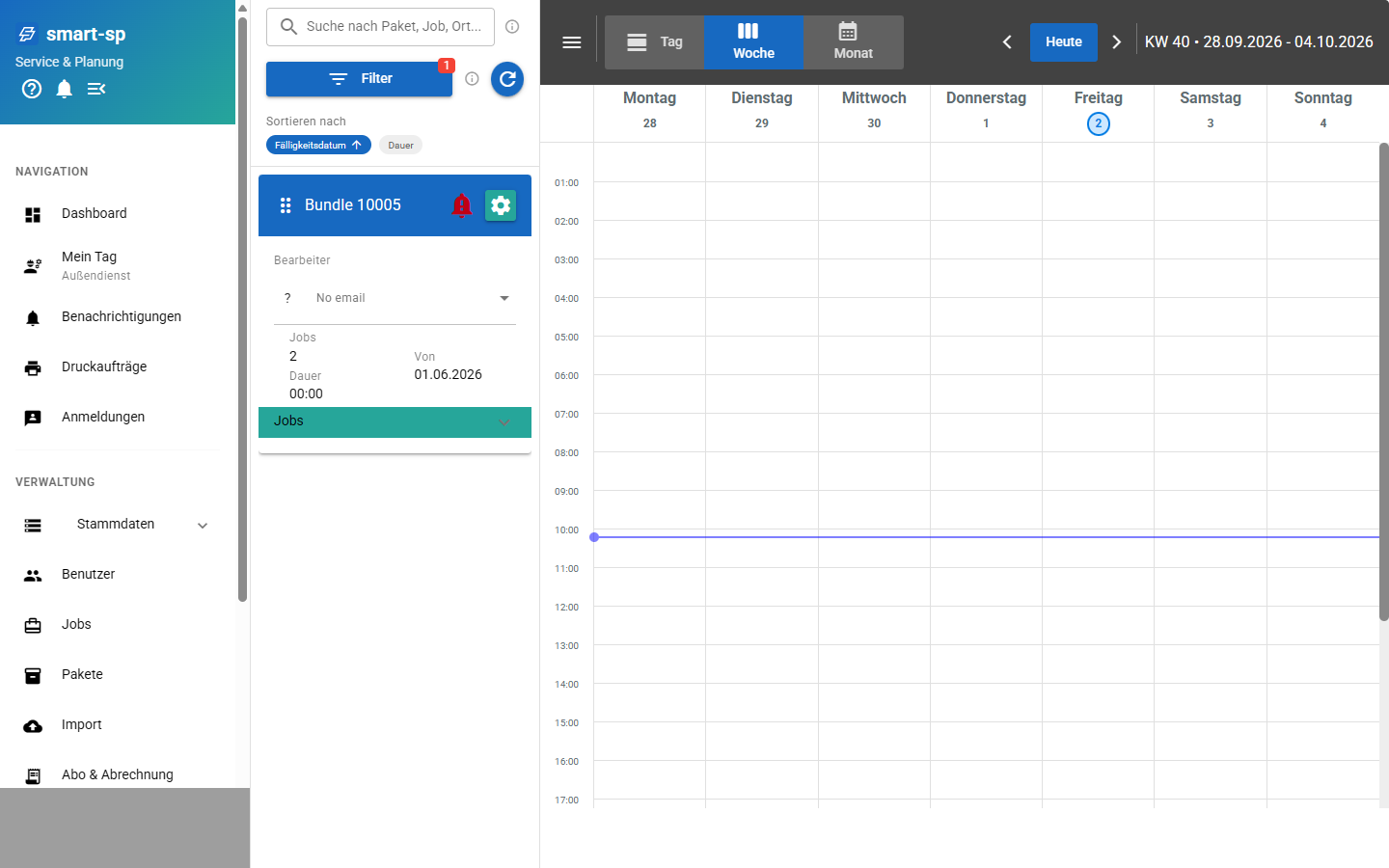Open Abo & Abrechnung
The image size is (1389, 868).
tap(118, 775)
